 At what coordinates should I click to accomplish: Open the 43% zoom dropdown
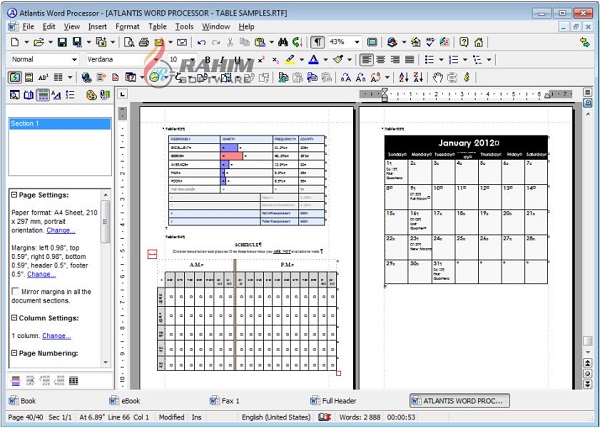click(x=357, y=42)
